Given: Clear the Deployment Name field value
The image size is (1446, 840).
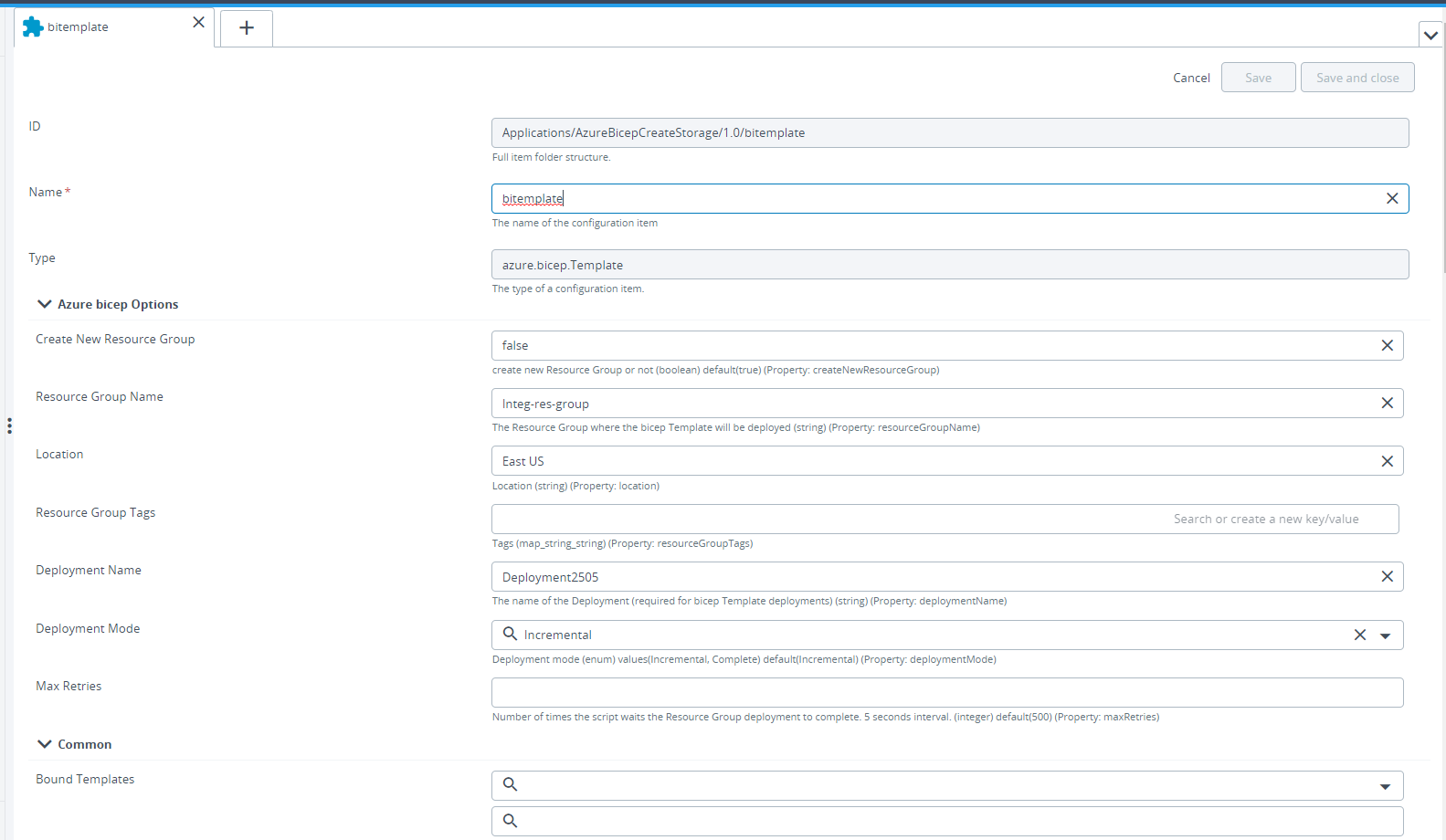Looking at the screenshot, I should (x=1387, y=577).
